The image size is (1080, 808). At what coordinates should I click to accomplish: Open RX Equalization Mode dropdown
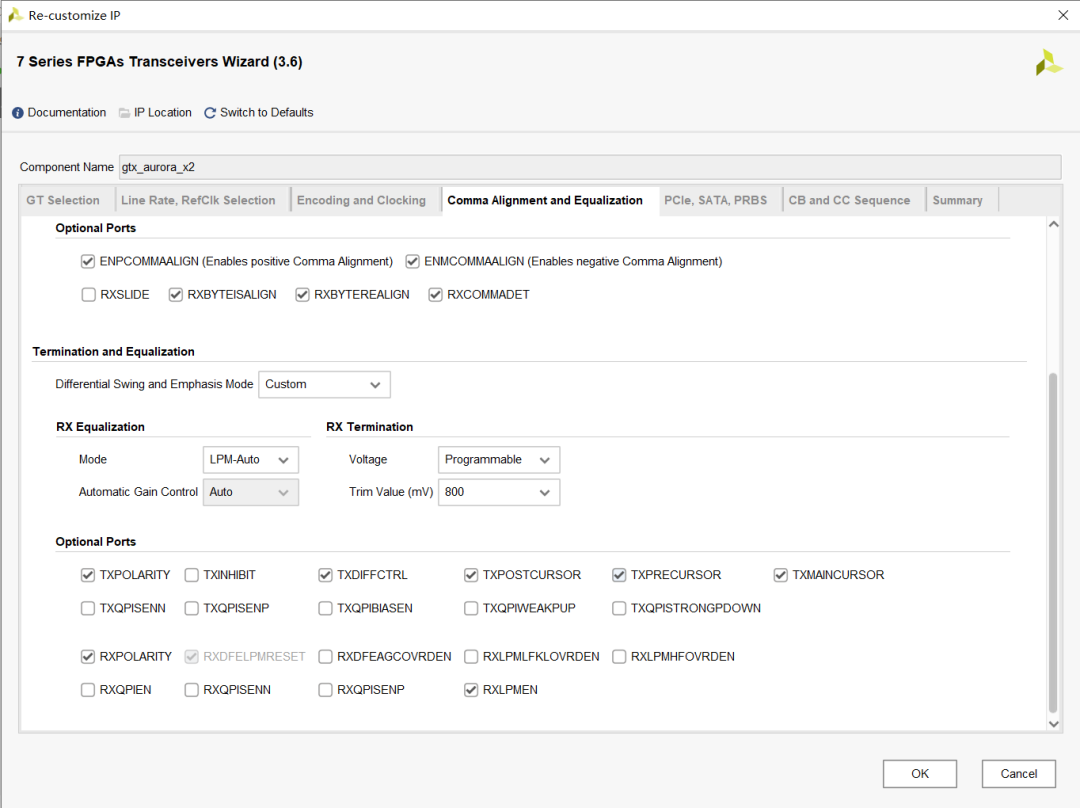[x=251, y=460]
